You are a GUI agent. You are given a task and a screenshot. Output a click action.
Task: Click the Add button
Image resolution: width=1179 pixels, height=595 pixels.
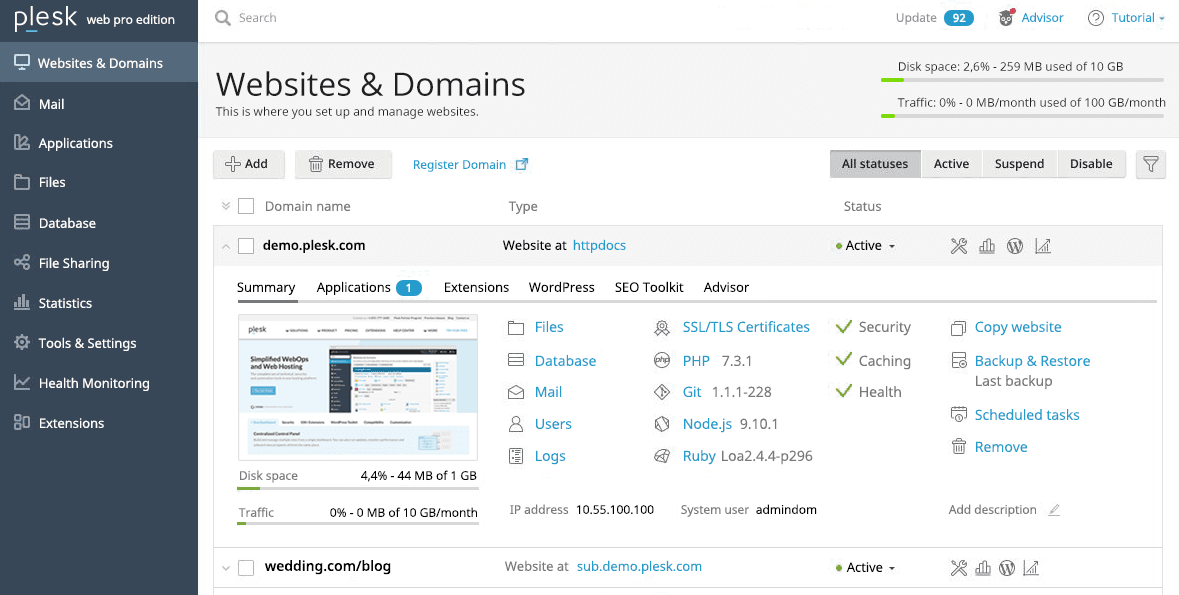pos(249,164)
